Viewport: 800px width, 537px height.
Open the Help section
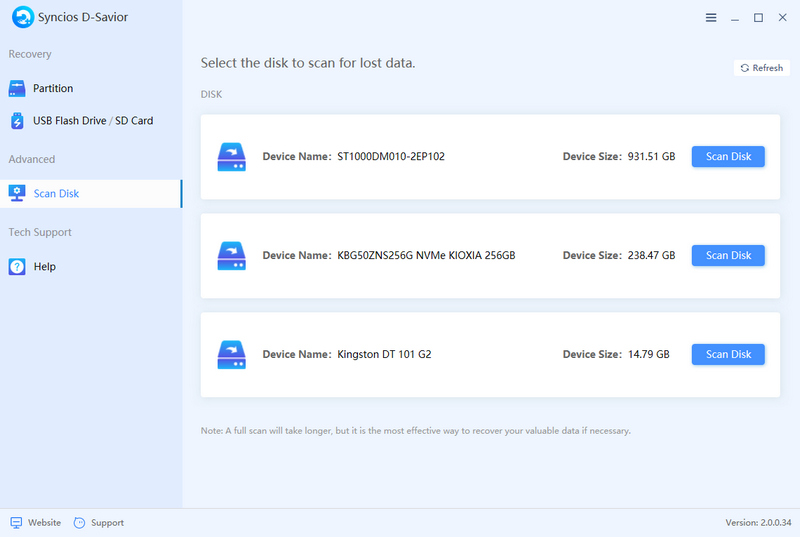click(44, 267)
